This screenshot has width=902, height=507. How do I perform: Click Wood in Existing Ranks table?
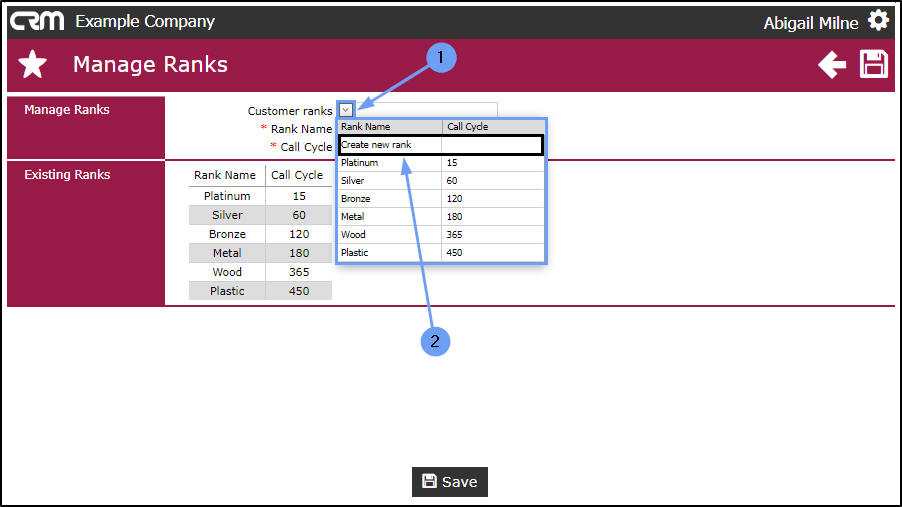pyautogui.click(x=227, y=272)
